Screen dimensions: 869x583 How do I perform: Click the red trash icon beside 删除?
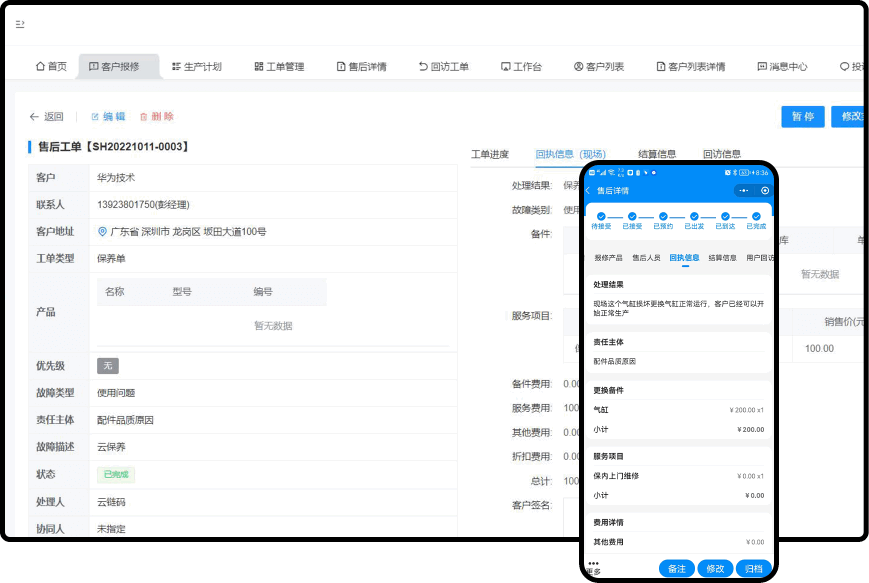(x=144, y=117)
